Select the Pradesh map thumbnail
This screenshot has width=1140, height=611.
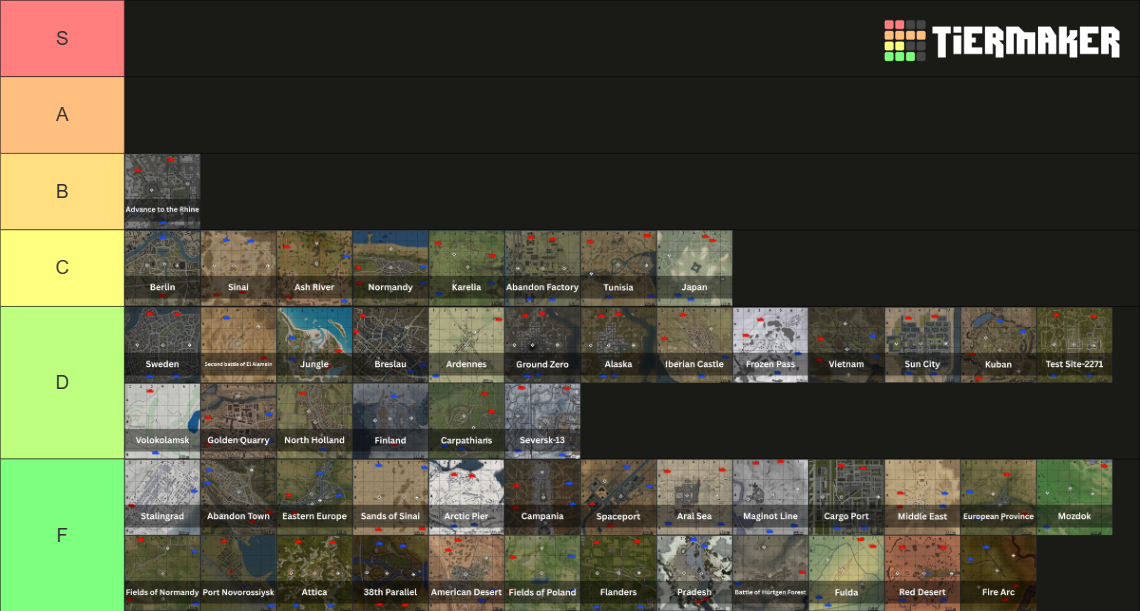point(694,573)
